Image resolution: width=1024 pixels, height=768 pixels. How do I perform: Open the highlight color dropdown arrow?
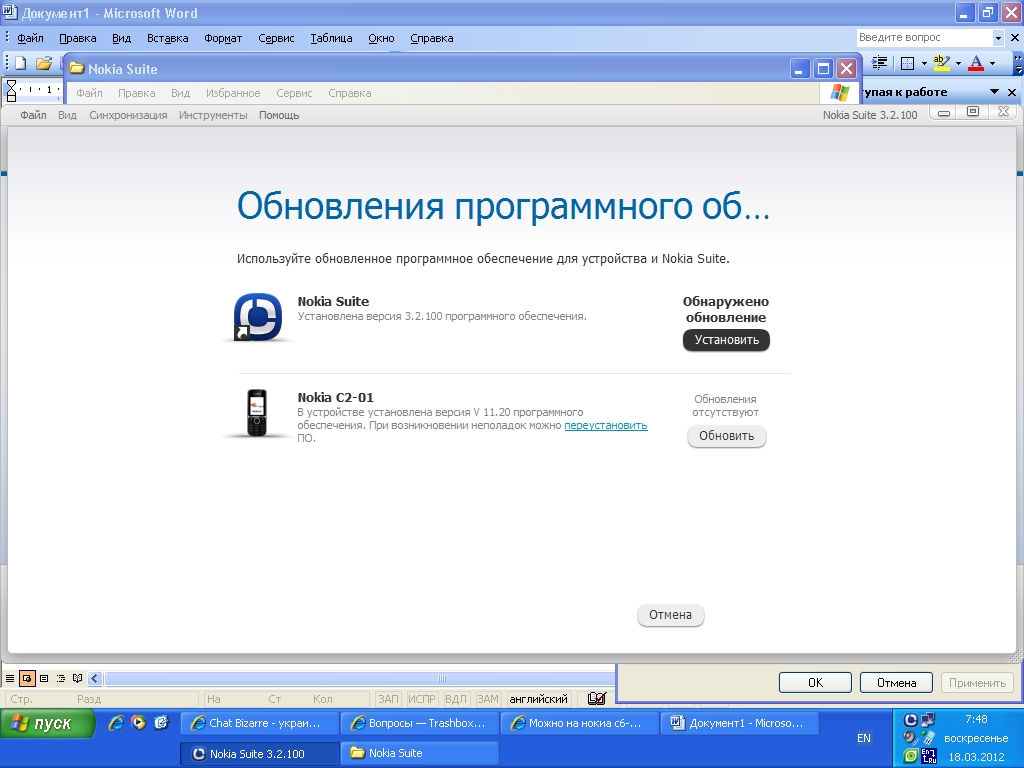pos(958,63)
